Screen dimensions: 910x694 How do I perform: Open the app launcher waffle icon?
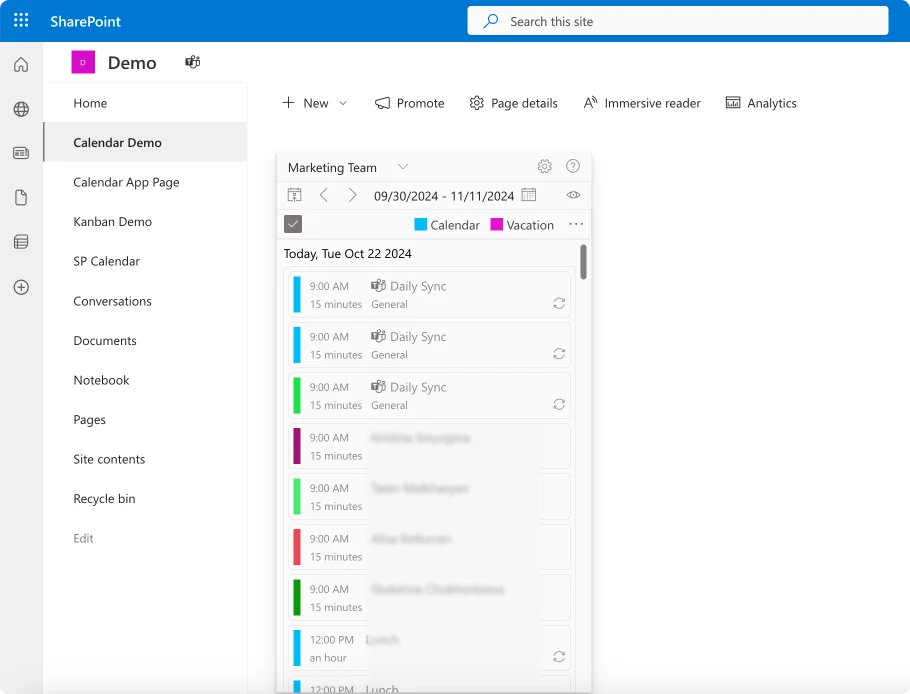point(21,21)
